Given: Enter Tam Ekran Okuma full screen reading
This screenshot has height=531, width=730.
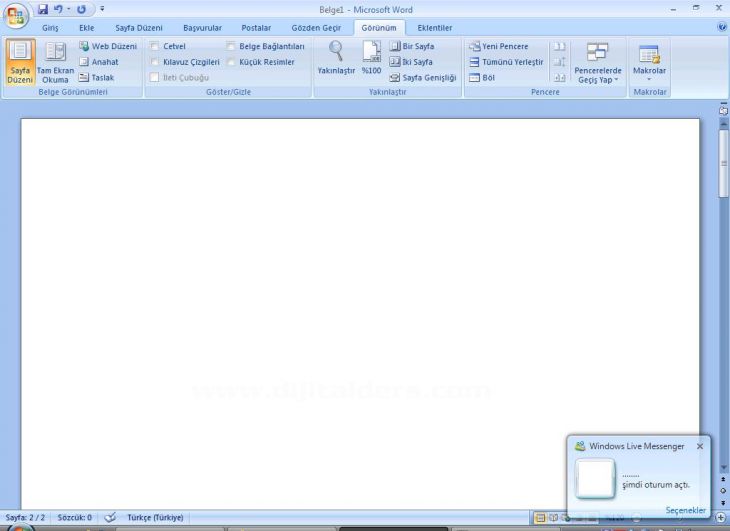Looking at the screenshot, I should [55, 62].
